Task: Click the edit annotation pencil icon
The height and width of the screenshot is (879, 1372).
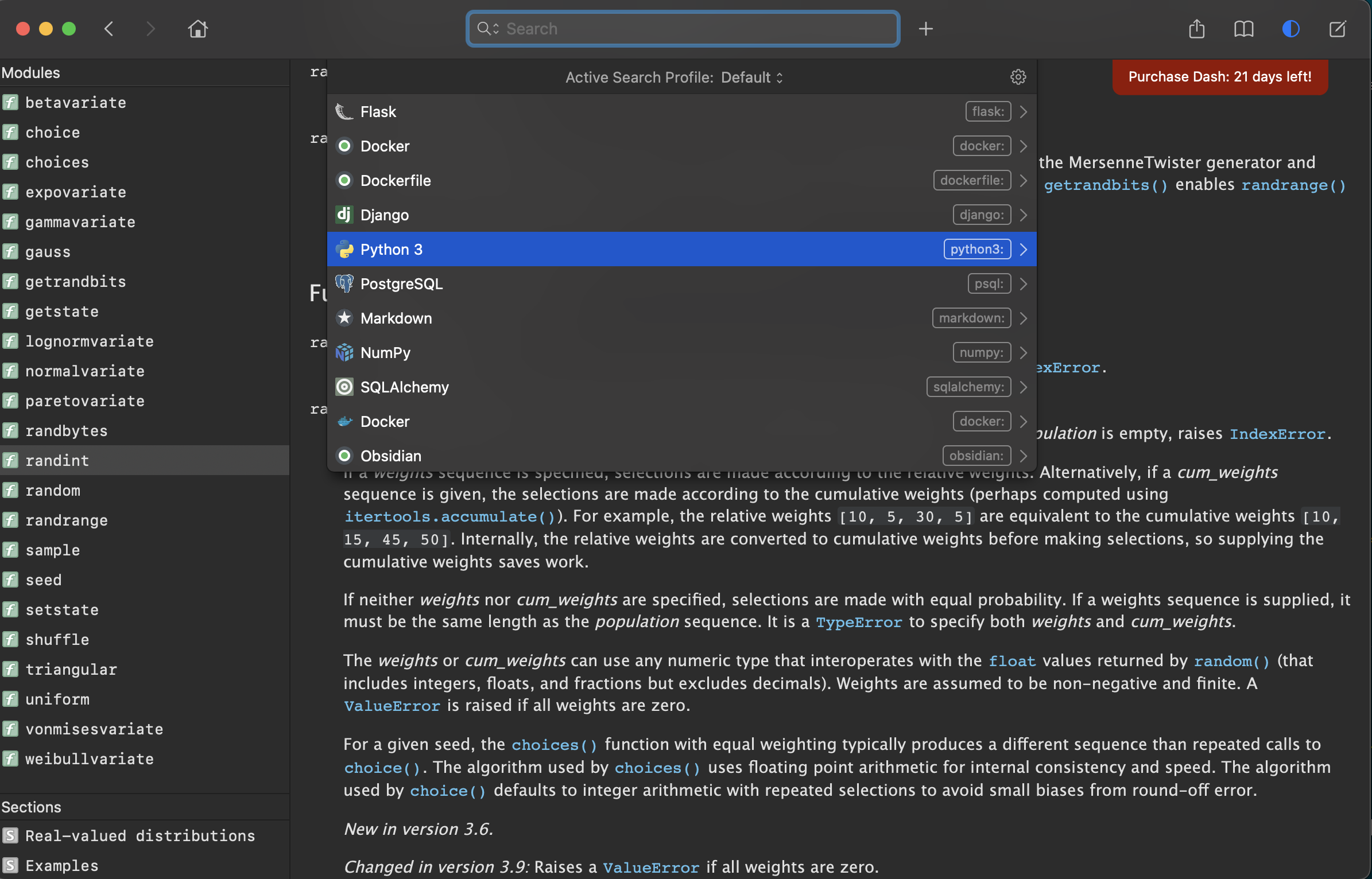Action: 1338,29
